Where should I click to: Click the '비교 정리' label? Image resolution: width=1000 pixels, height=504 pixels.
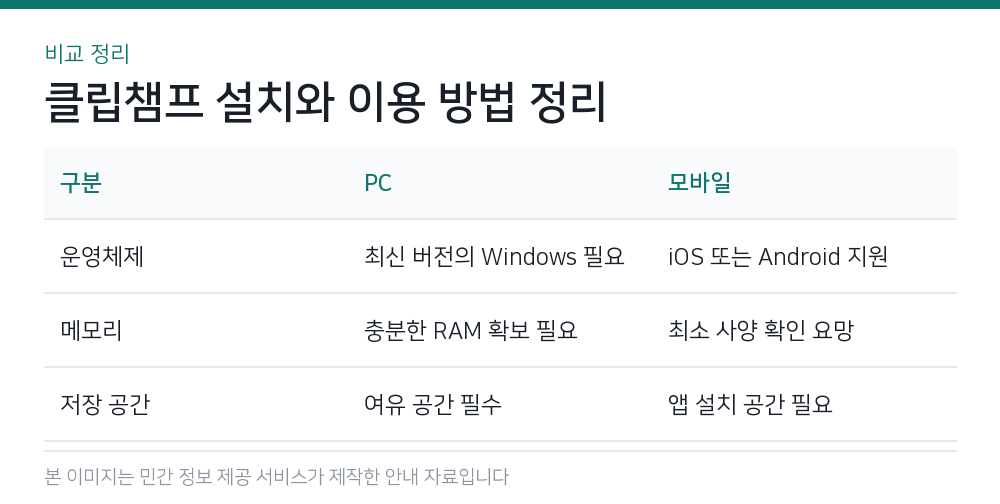[x=87, y=54]
